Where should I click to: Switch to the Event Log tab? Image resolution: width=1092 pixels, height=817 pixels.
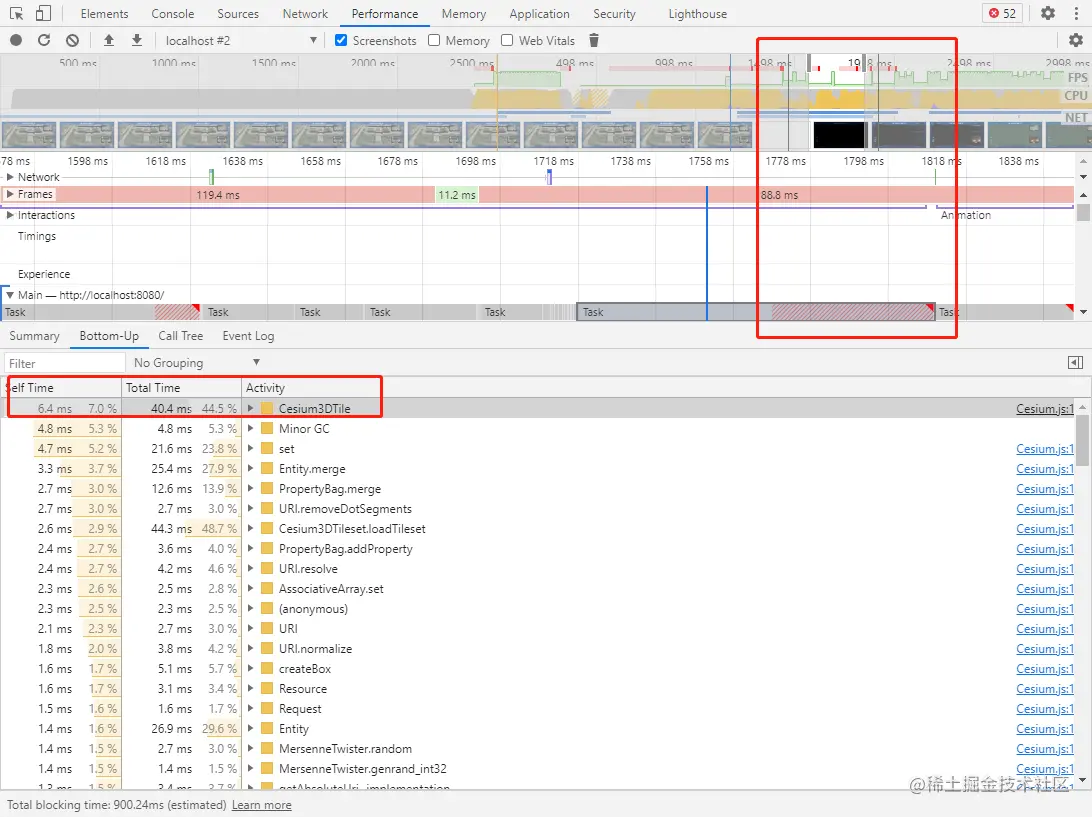[x=248, y=336]
